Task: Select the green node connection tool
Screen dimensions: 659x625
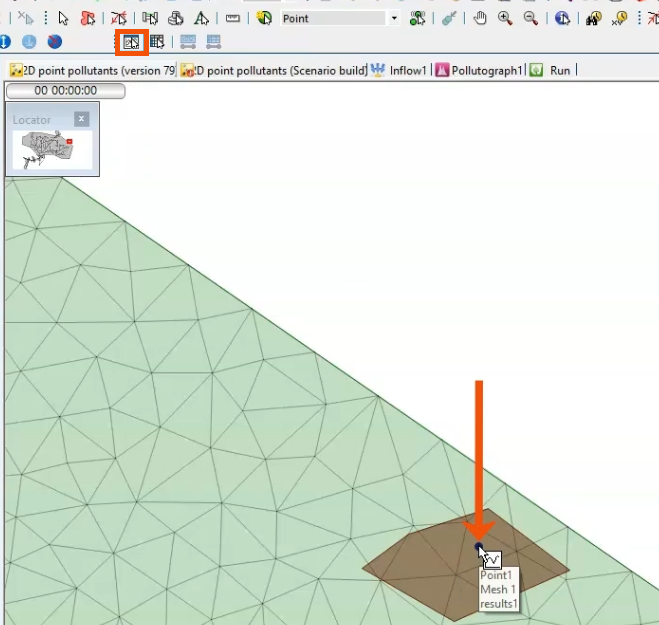Action: point(417,18)
